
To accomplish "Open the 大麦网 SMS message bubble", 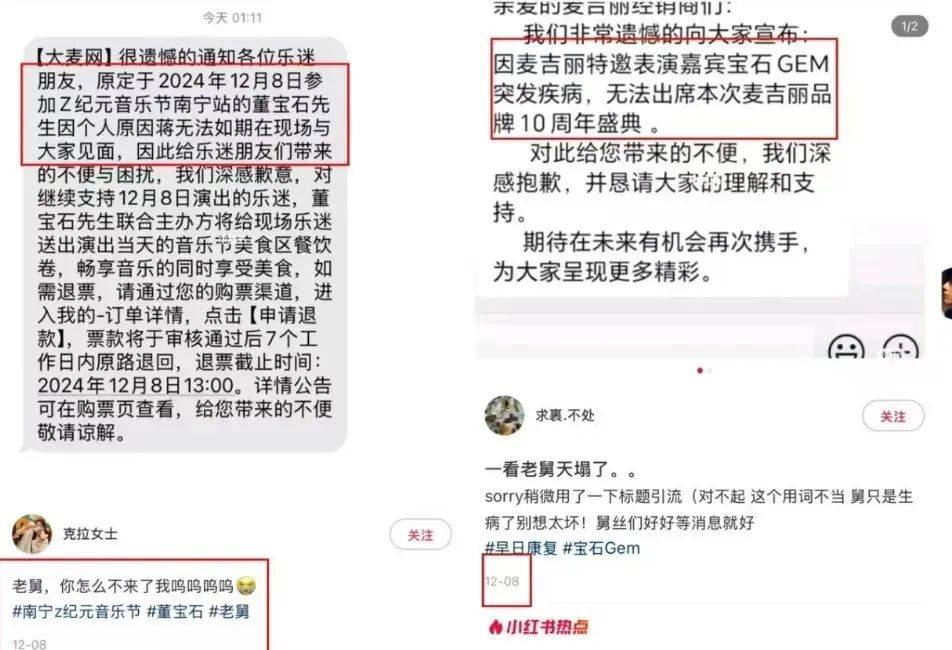I will coord(184,245).
